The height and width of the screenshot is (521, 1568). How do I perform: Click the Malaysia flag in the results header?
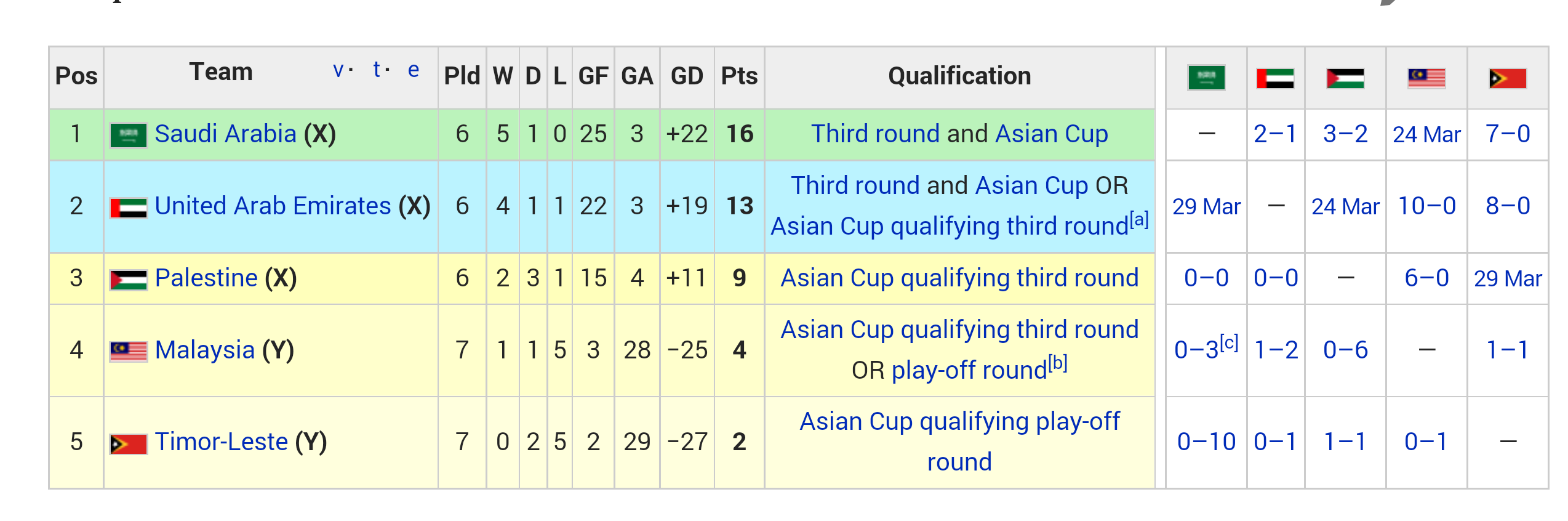[x=1426, y=78]
